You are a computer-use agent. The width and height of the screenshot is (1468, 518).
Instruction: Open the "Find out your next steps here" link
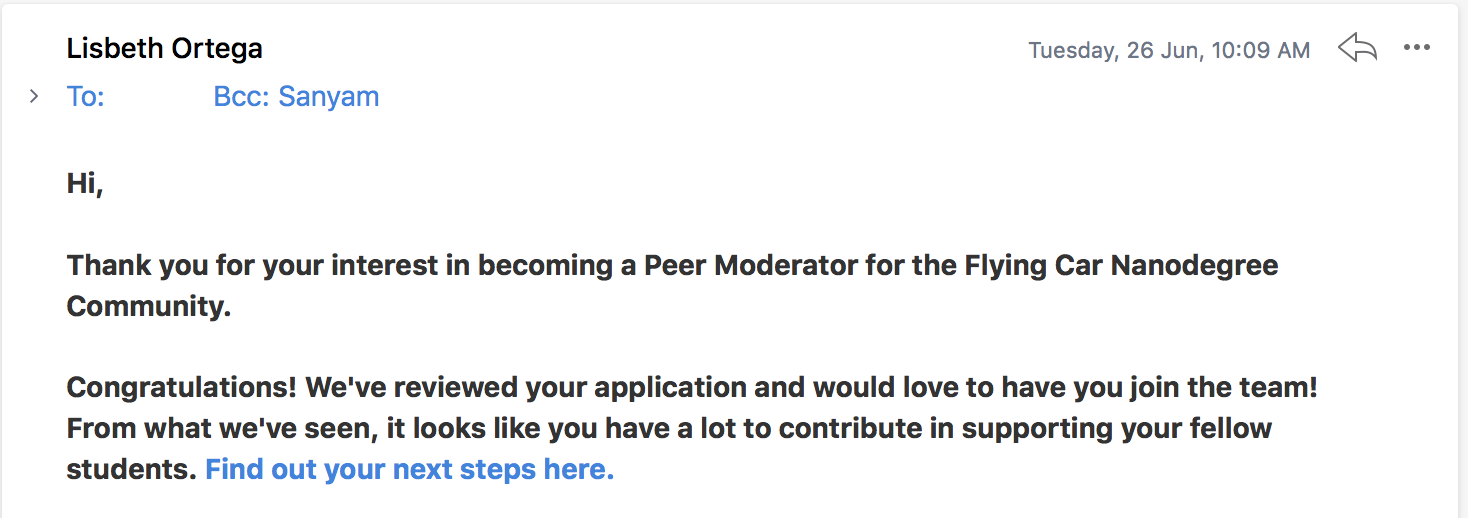coord(409,469)
